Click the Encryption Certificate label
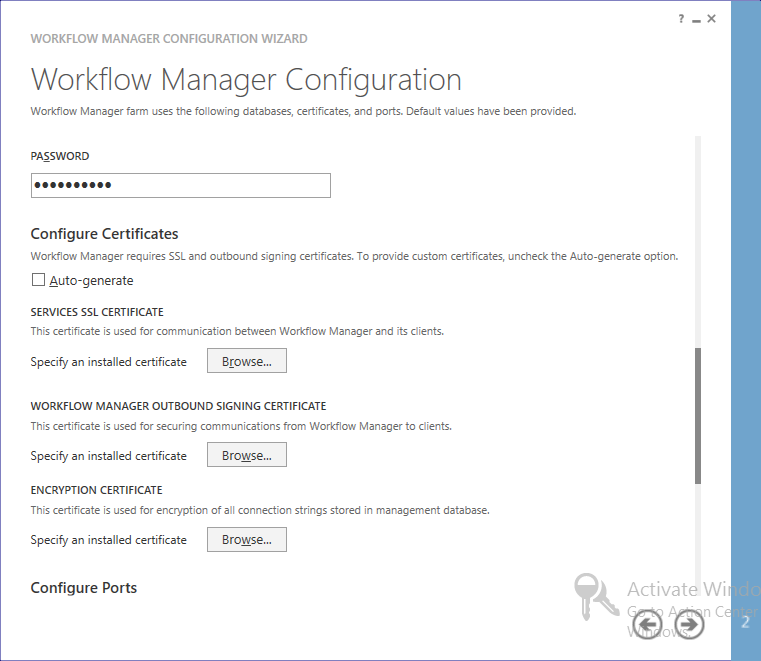761x661 pixels. click(x=96, y=490)
